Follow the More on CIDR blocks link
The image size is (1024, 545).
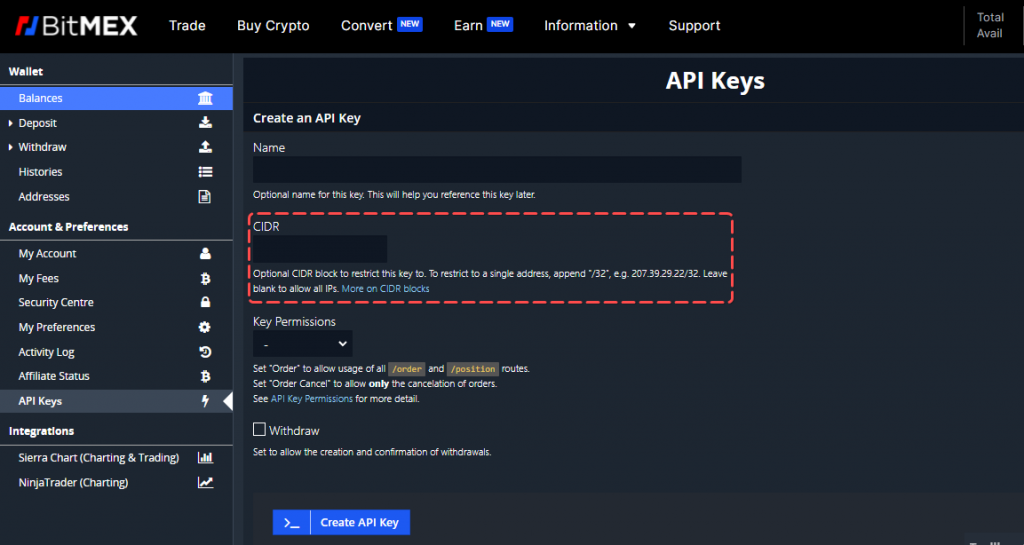click(385, 288)
